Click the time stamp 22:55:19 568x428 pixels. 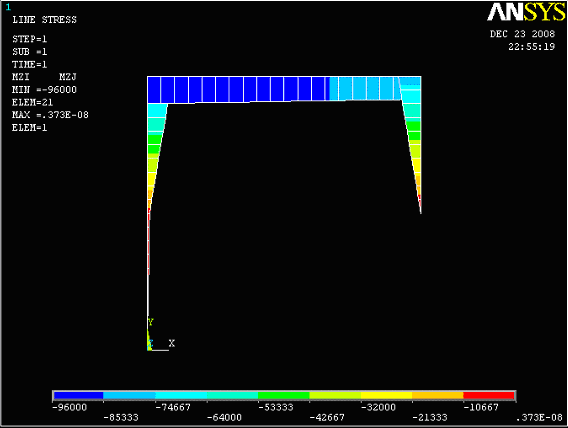point(531,46)
